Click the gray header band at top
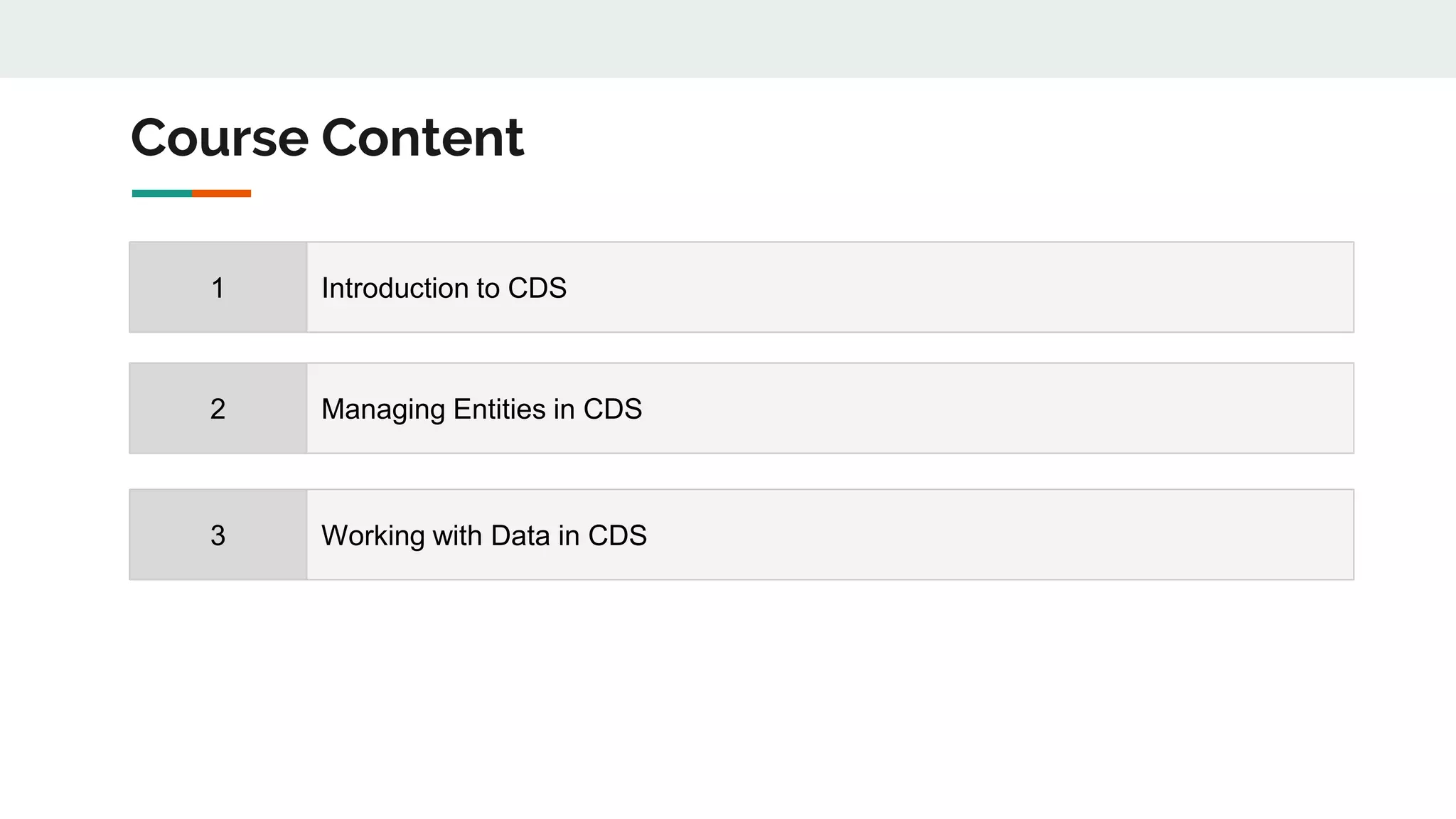The height and width of the screenshot is (819, 1456). click(728, 38)
